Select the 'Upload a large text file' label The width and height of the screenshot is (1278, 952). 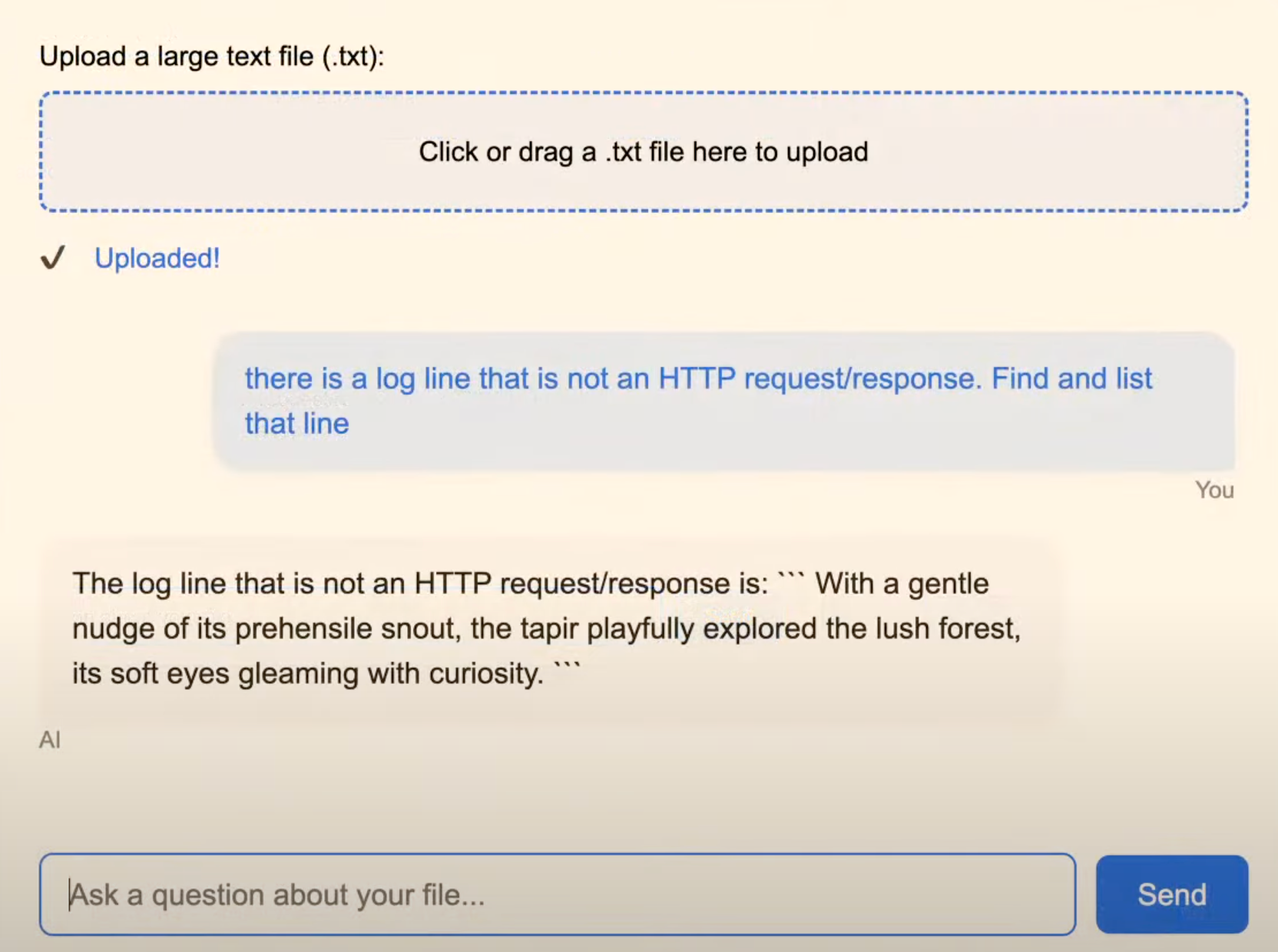coord(211,57)
